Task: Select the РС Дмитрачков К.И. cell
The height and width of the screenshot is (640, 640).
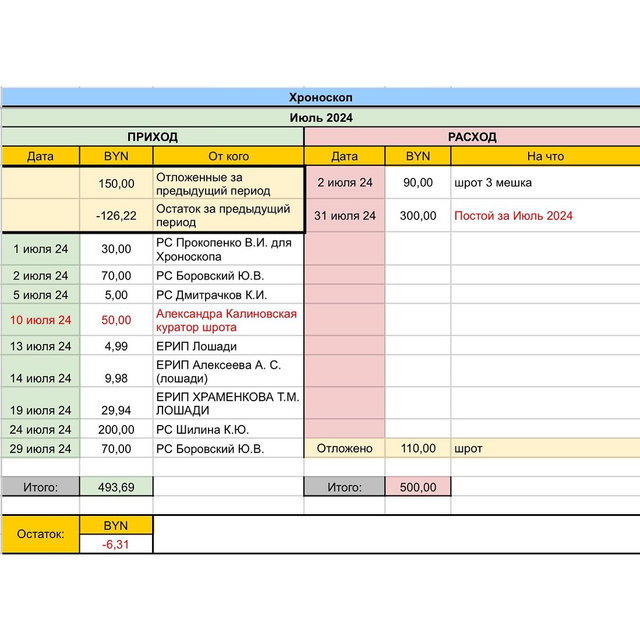Action: tap(228, 295)
